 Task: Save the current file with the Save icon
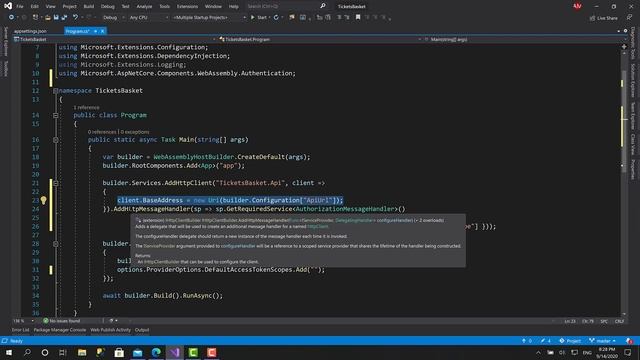coord(56,18)
